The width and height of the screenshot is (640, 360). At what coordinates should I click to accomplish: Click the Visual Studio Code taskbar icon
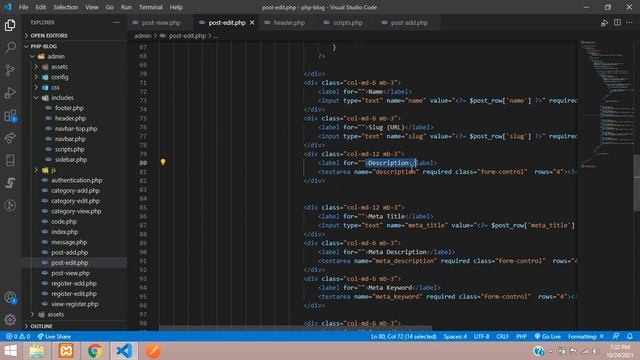pos(124,351)
